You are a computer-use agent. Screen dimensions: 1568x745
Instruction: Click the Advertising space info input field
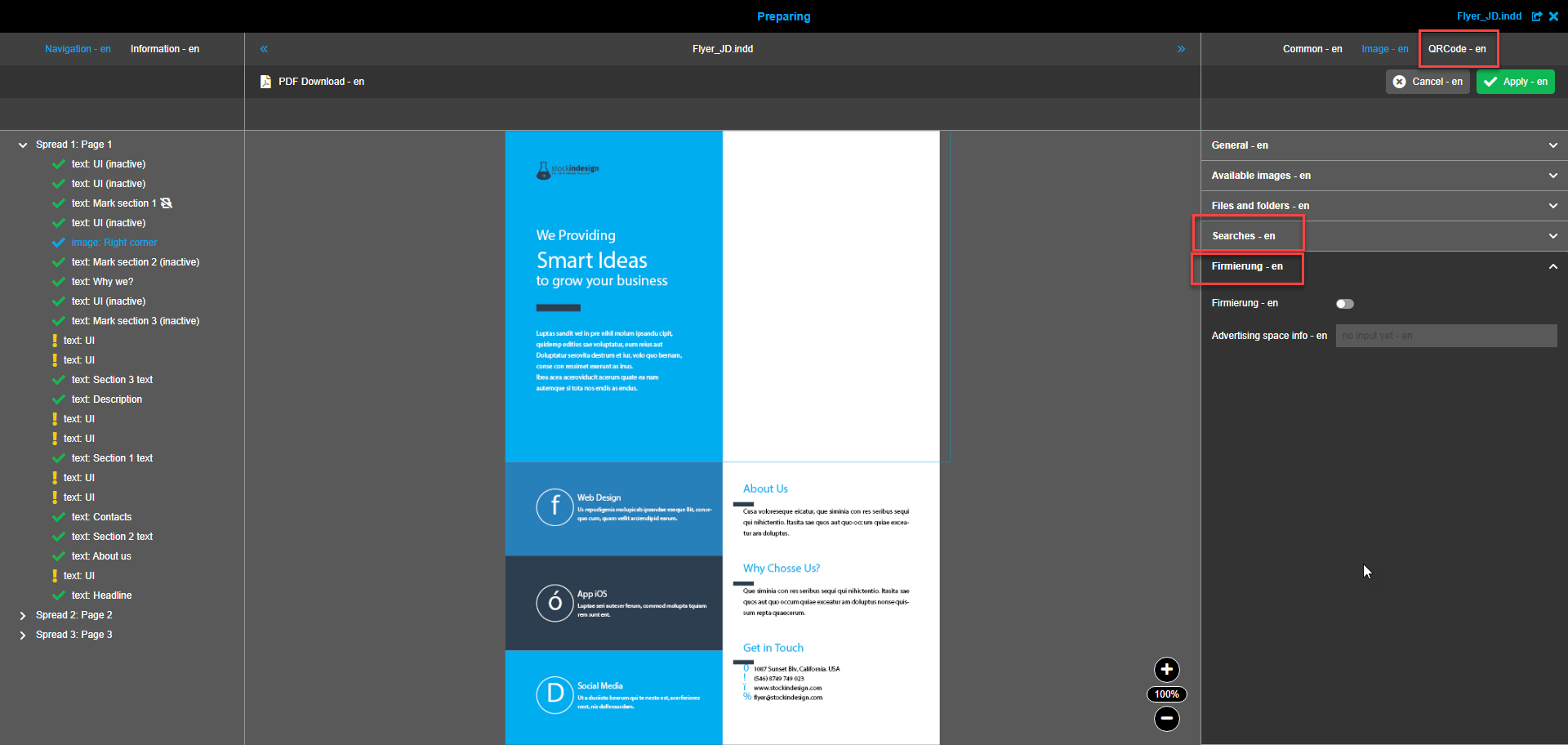click(x=1445, y=336)
